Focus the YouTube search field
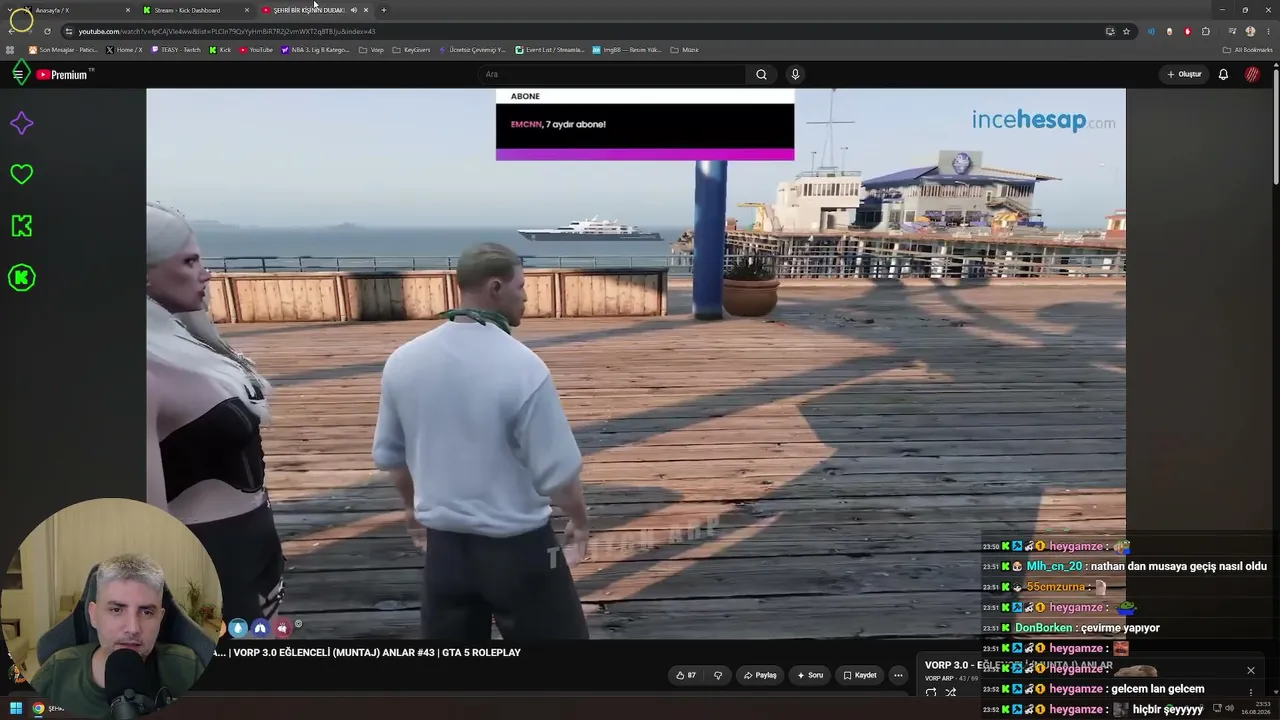Image resolution: width=1280 pixels, height=720 pixels. [x=612, y=74]
